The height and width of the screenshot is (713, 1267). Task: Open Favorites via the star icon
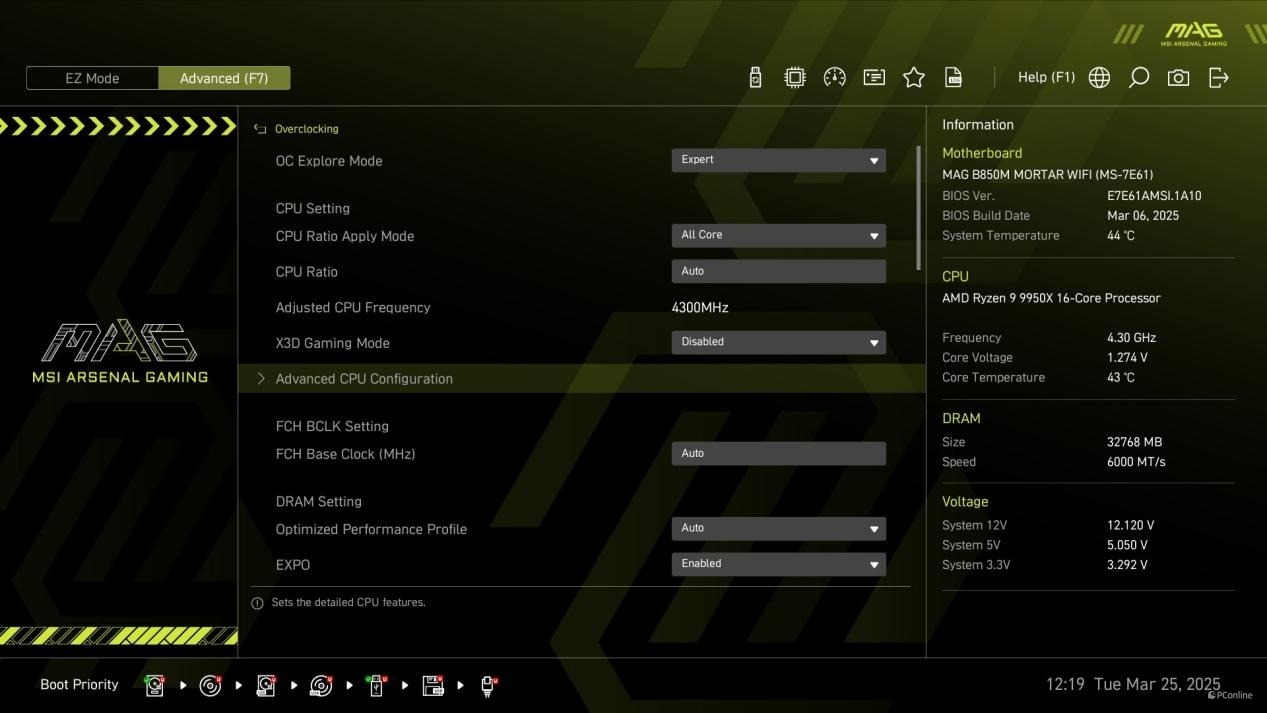click(914, 78)
